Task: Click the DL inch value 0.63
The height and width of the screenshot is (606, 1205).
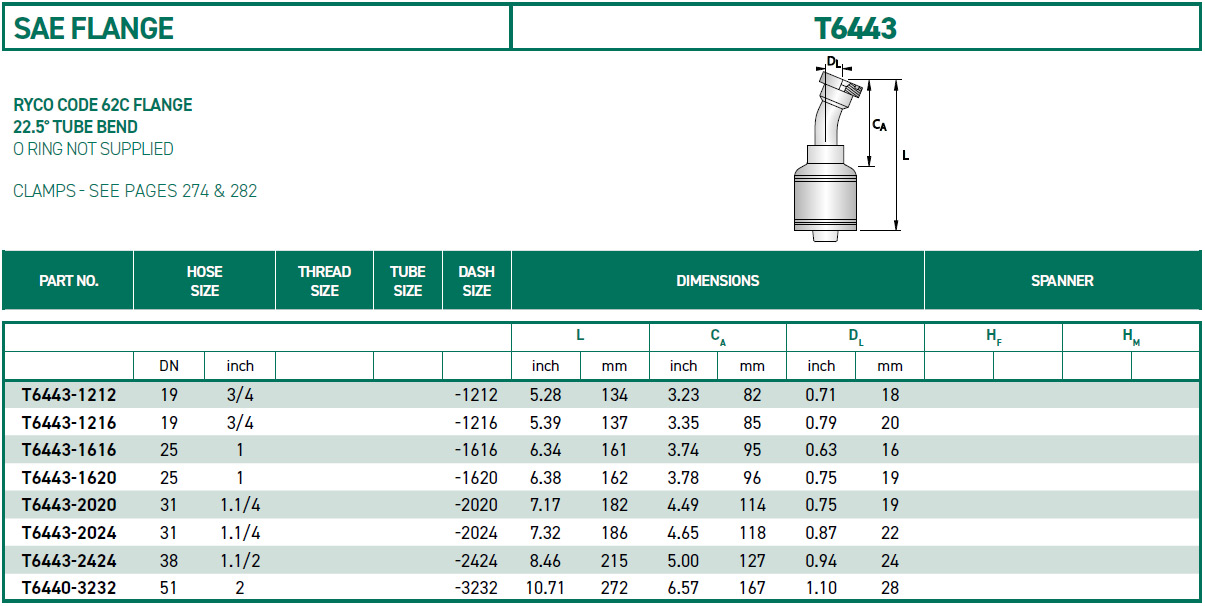Action: (x=821, y=450)
